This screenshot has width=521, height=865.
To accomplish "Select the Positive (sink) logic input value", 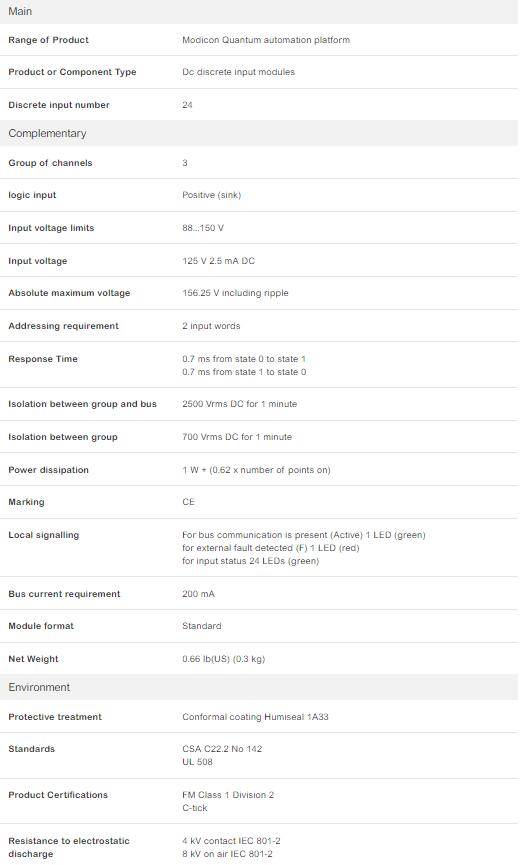I will point(211,195).
